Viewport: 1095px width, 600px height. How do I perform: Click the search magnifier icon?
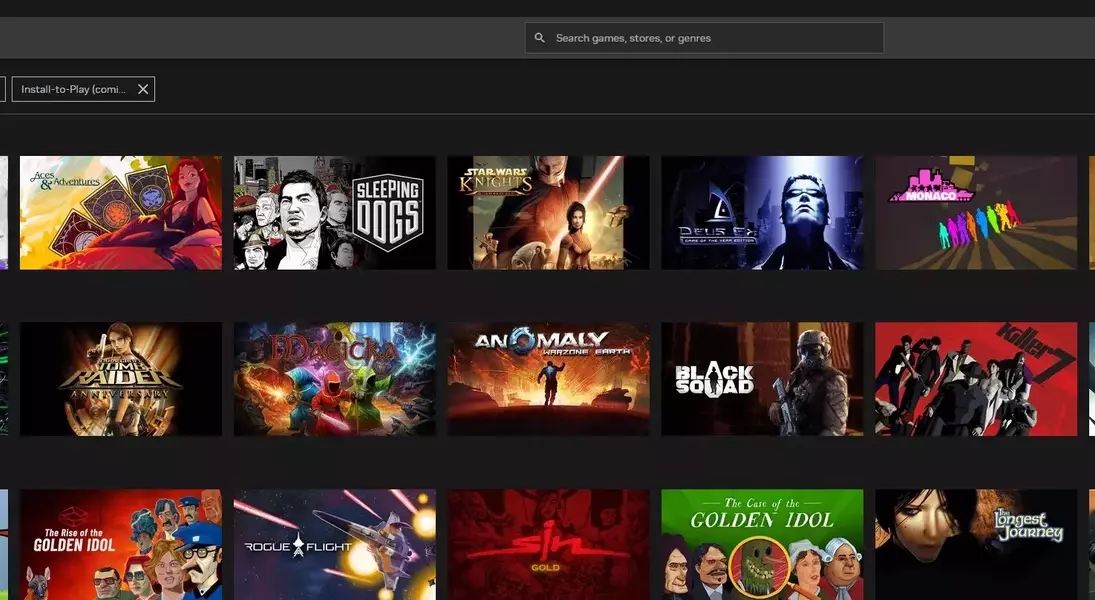tap(540, 38)
